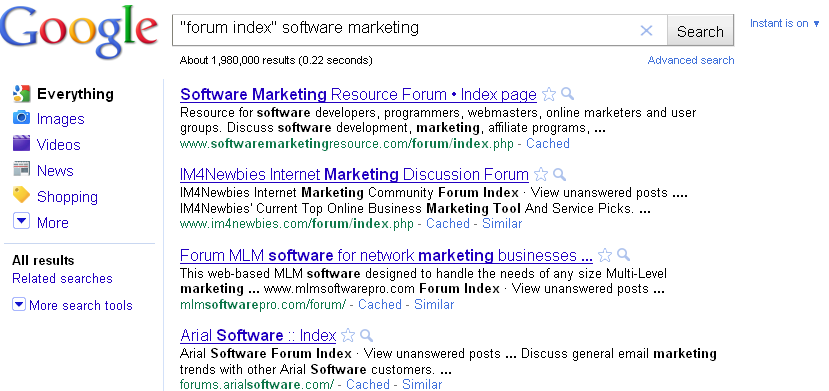Click Related searches link
The height and width of the screenshot is (391, 829).
(x=62, y=278)
